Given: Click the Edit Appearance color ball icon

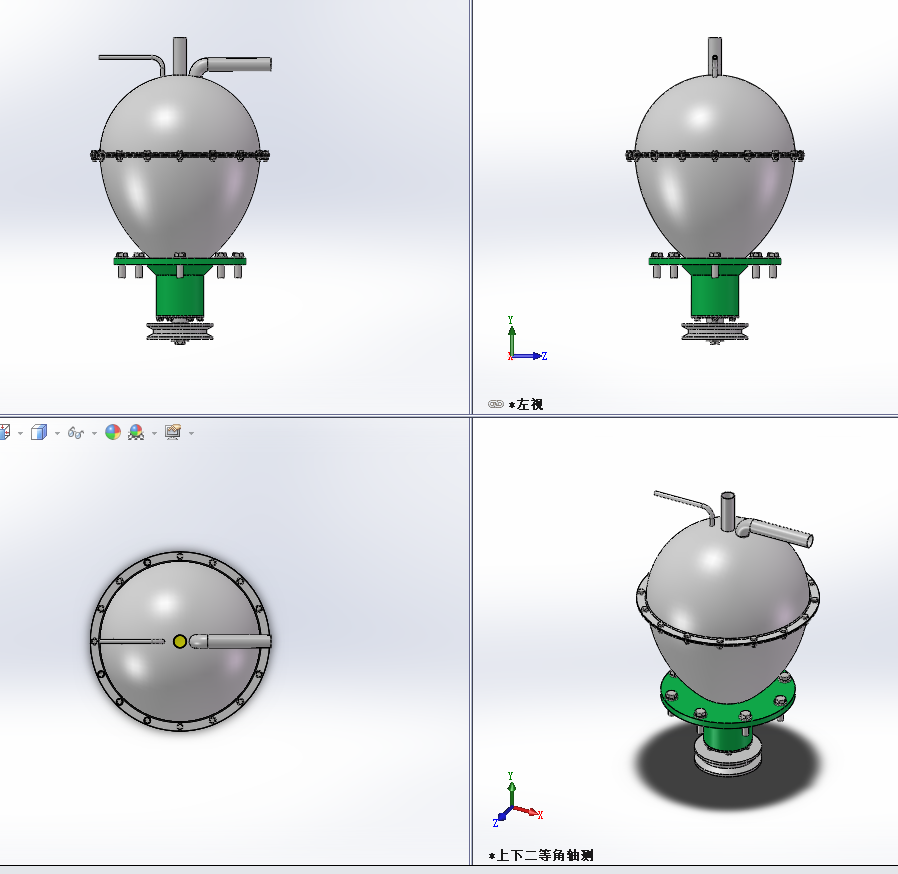Looking at the screenshot, I should pos(113,432).
